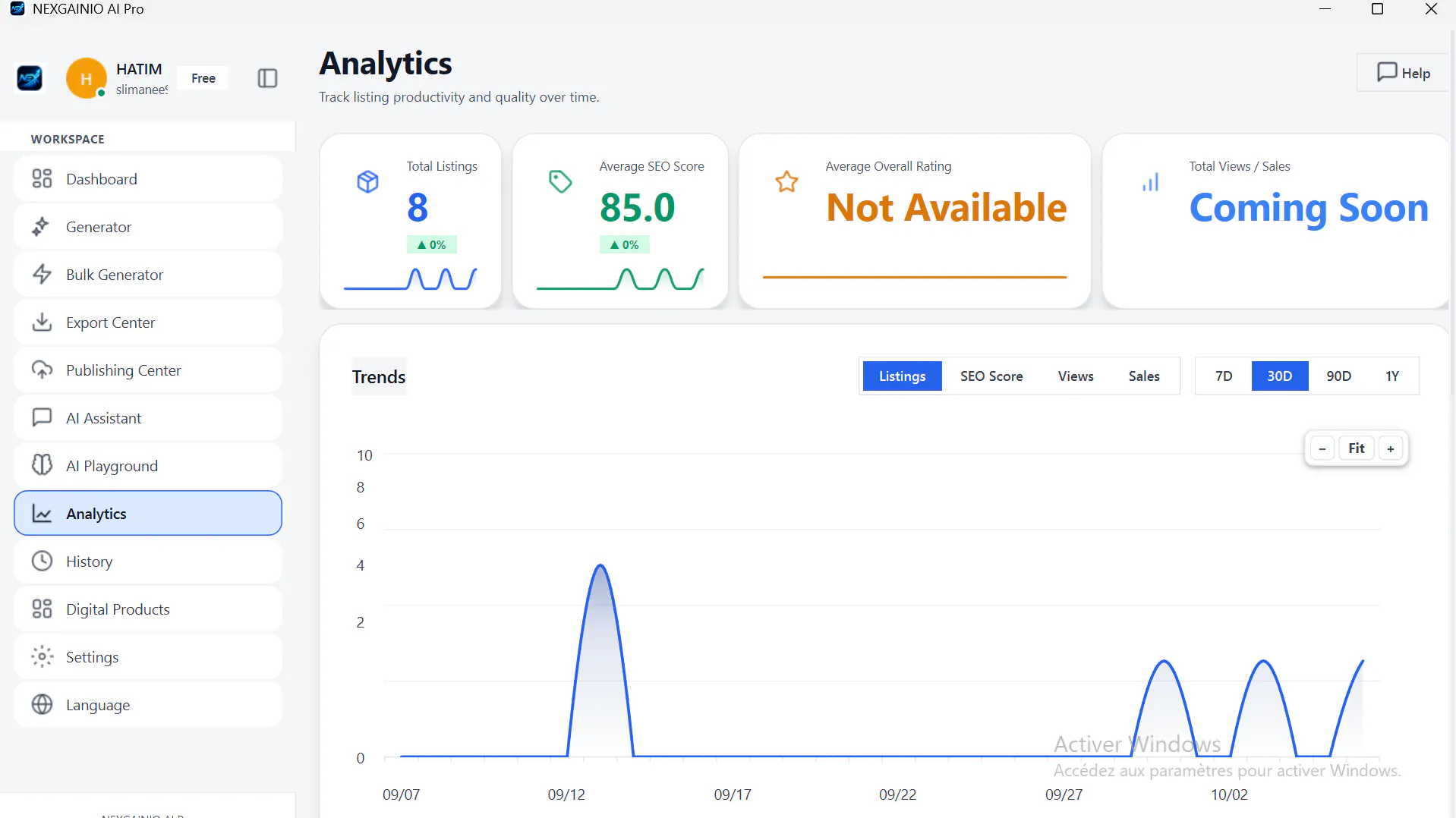Image resolution: width=1456 pixels, height=818 pixels.
Task: Click the Total Listings cube icon
Action: pos(368,181)
